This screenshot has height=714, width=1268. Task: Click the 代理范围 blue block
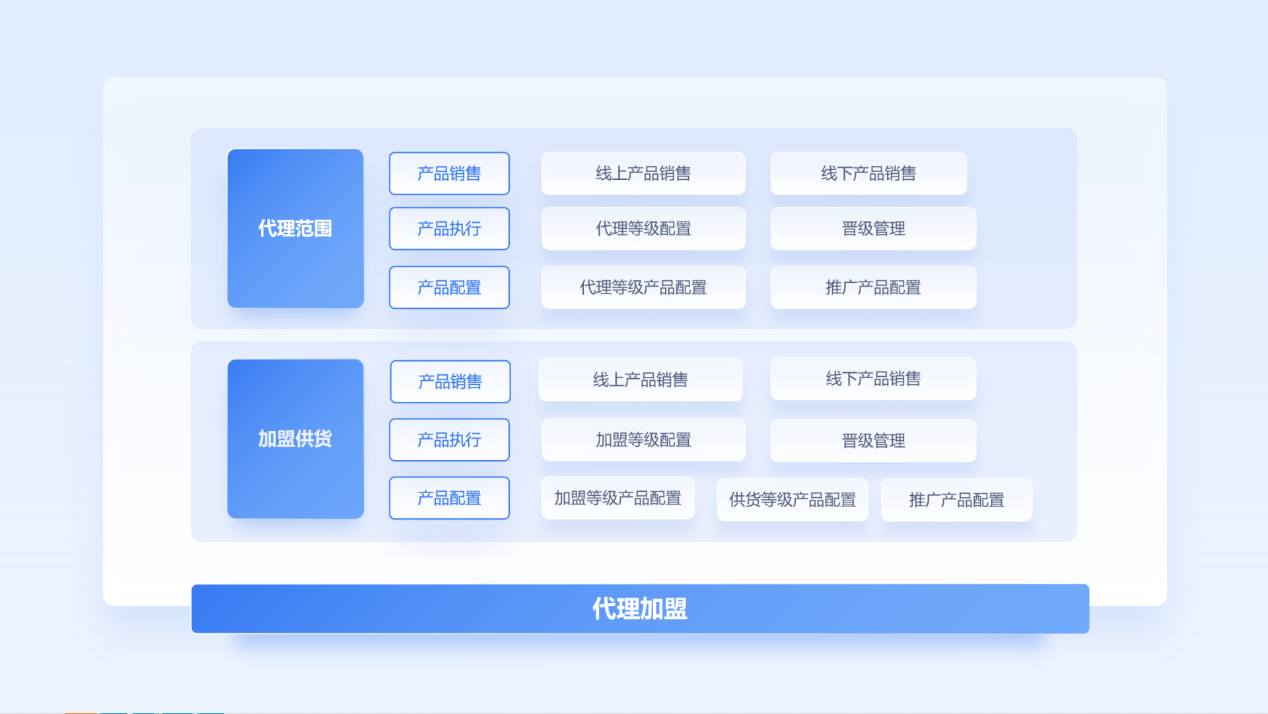pyautogui.click(x=295, y=228)
